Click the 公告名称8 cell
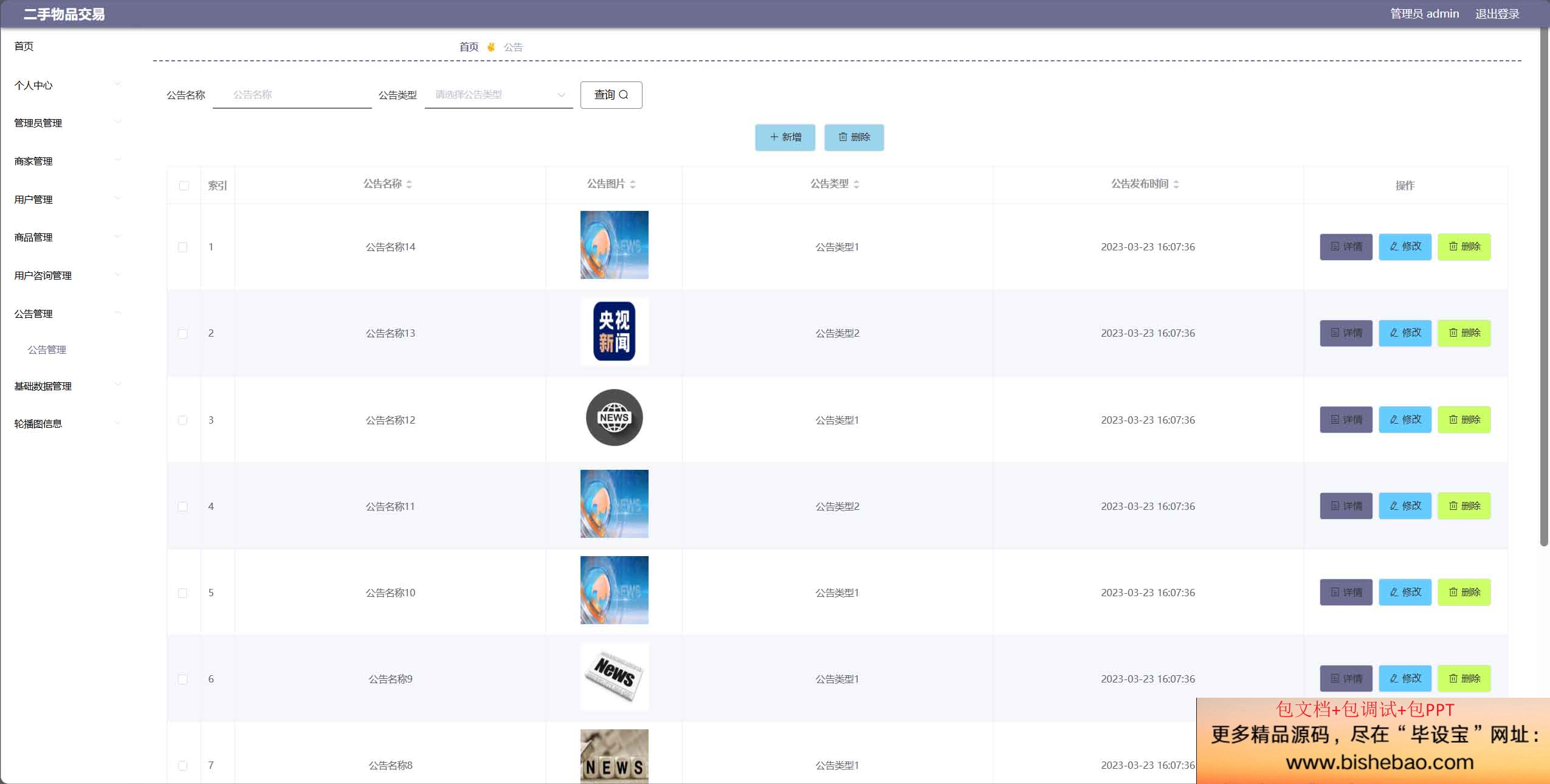The height and width of the screenshot is (784, 1550). coord(390,765)
